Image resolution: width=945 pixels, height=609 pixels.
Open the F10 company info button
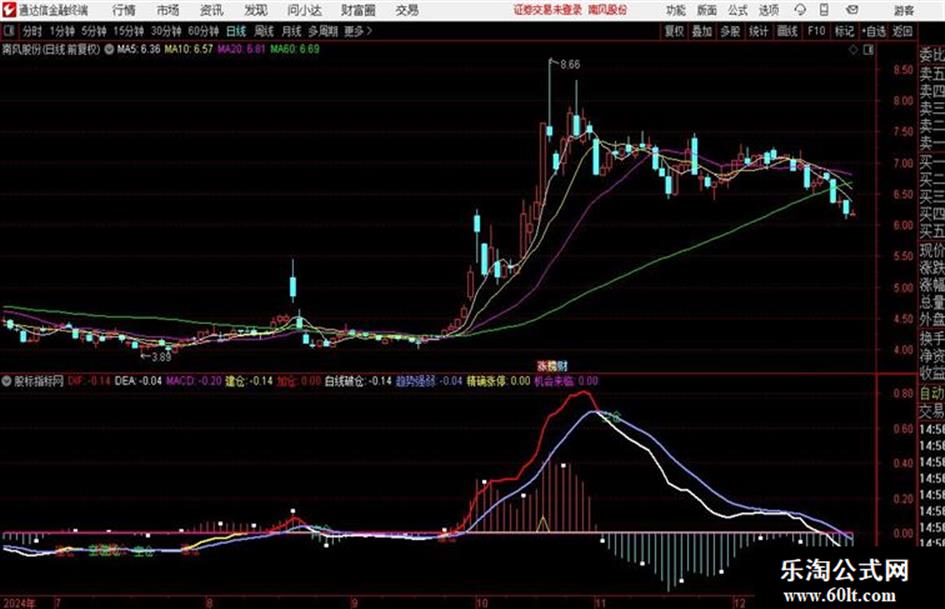tap(816, 31)
